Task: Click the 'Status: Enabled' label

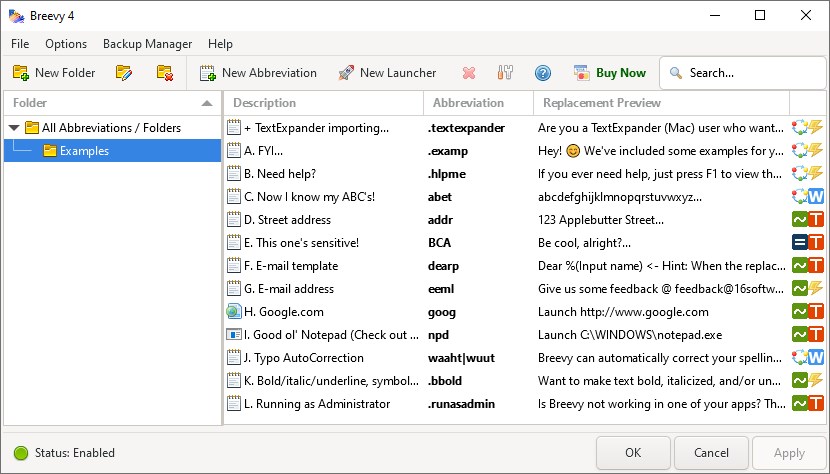Action: click(x=75, y=453)
